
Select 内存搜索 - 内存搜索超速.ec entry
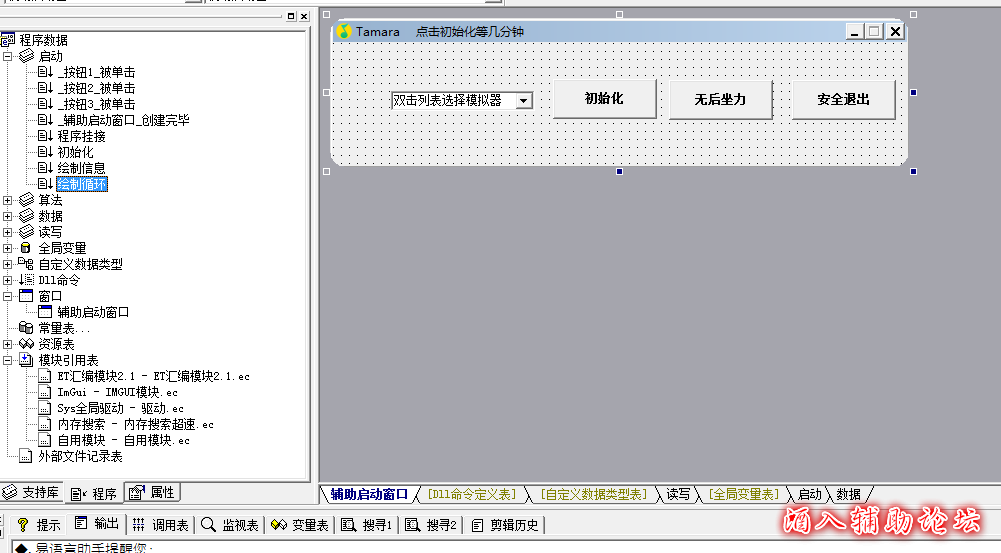135,424
